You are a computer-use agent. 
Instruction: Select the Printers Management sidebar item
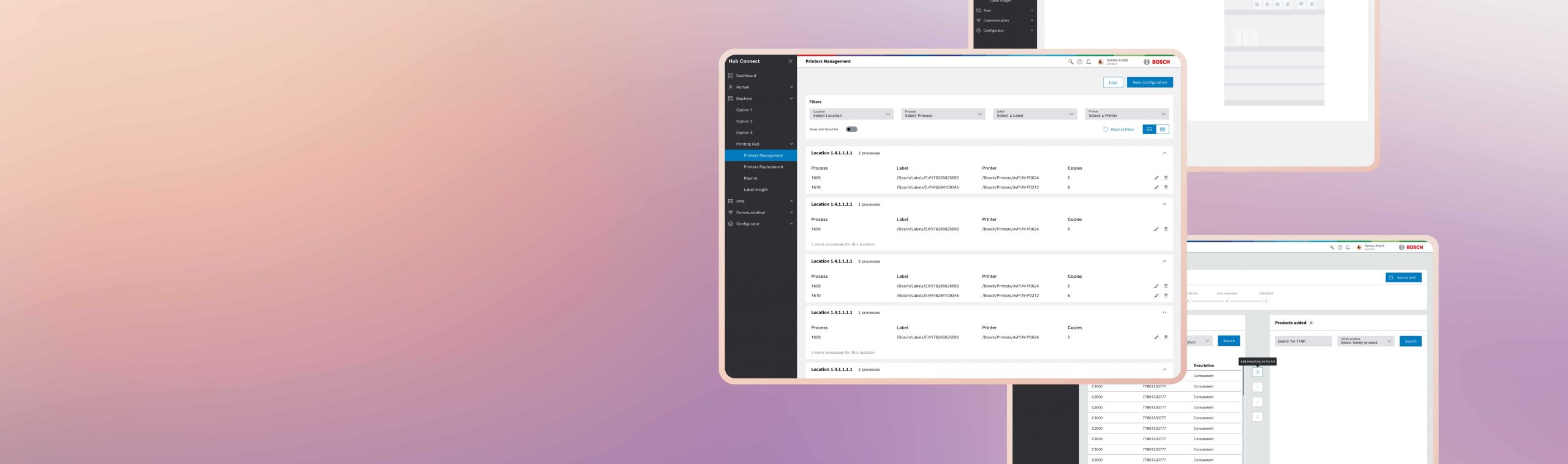[x=761, y=155]
